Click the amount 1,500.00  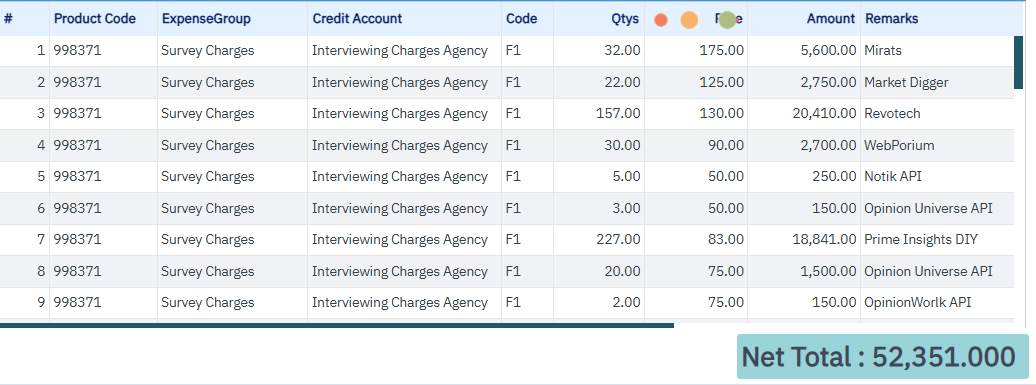828,271
